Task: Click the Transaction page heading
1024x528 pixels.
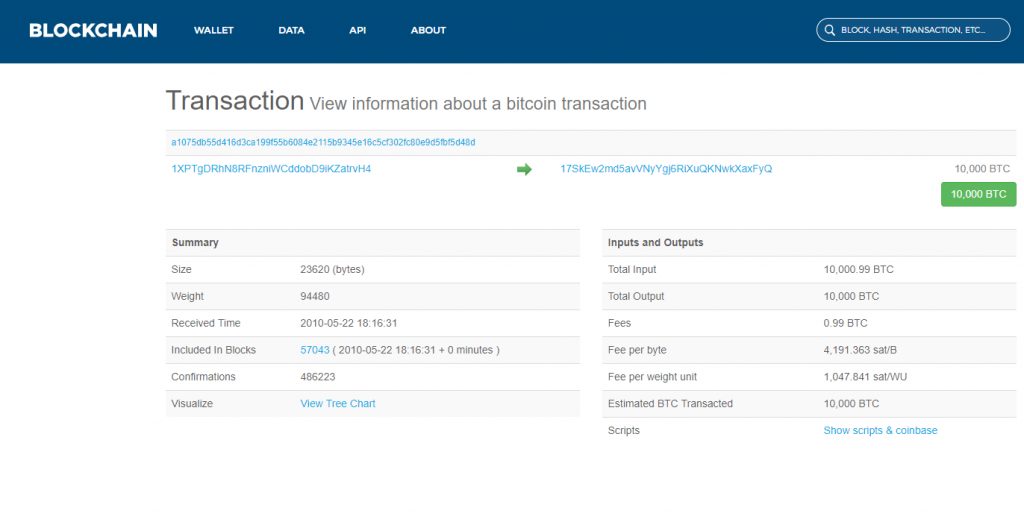Action: click(x=234, y=101)
